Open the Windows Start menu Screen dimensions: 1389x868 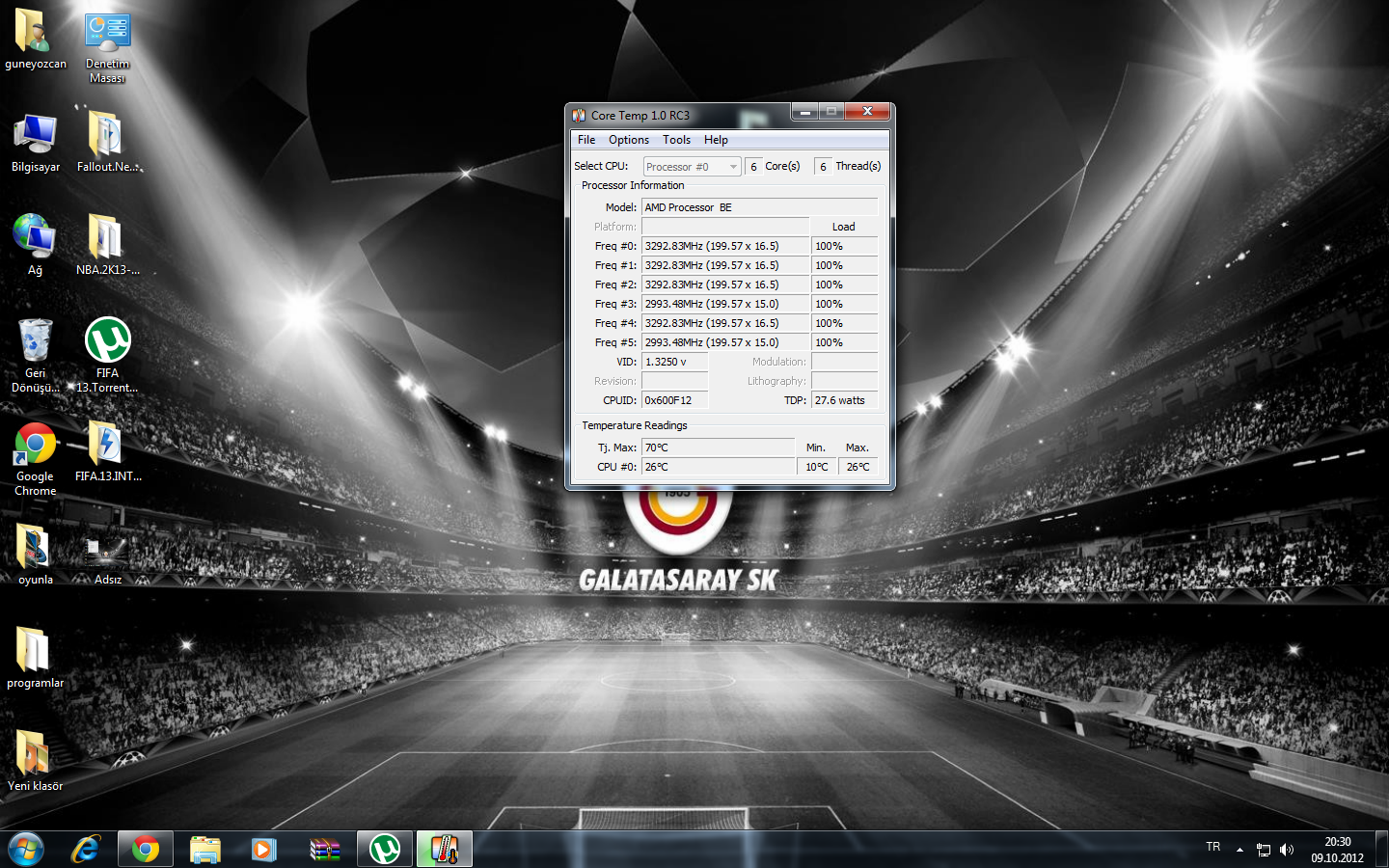(26, 850)
